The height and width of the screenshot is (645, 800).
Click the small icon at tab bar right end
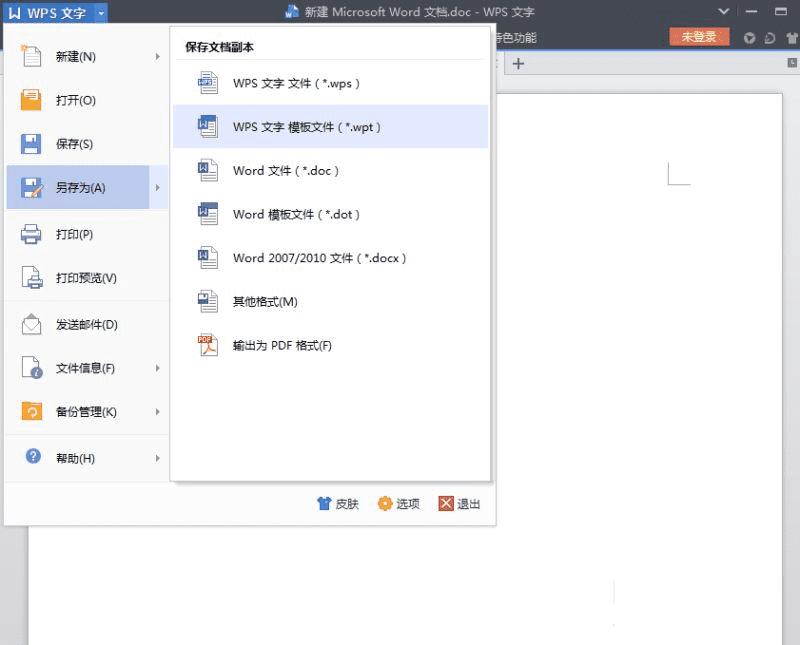[792, 63]
